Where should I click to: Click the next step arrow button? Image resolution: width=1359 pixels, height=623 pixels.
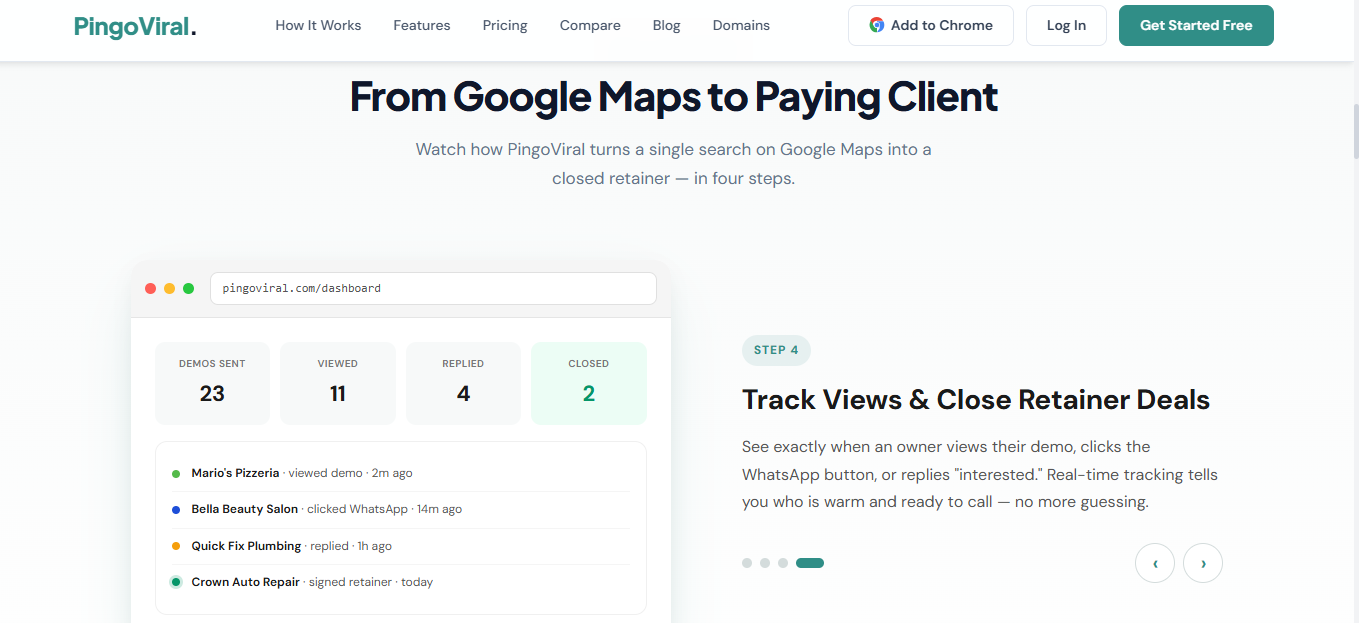[1203, 563]
